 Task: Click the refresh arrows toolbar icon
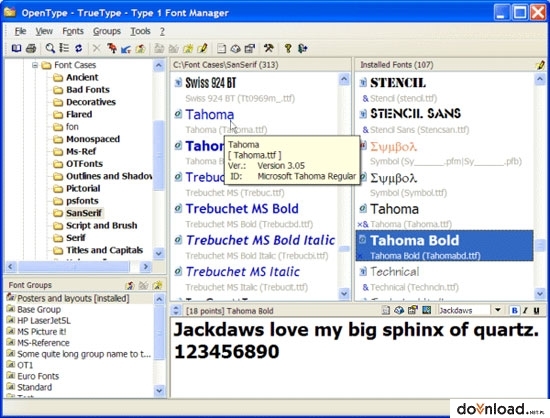pos(78,48)
